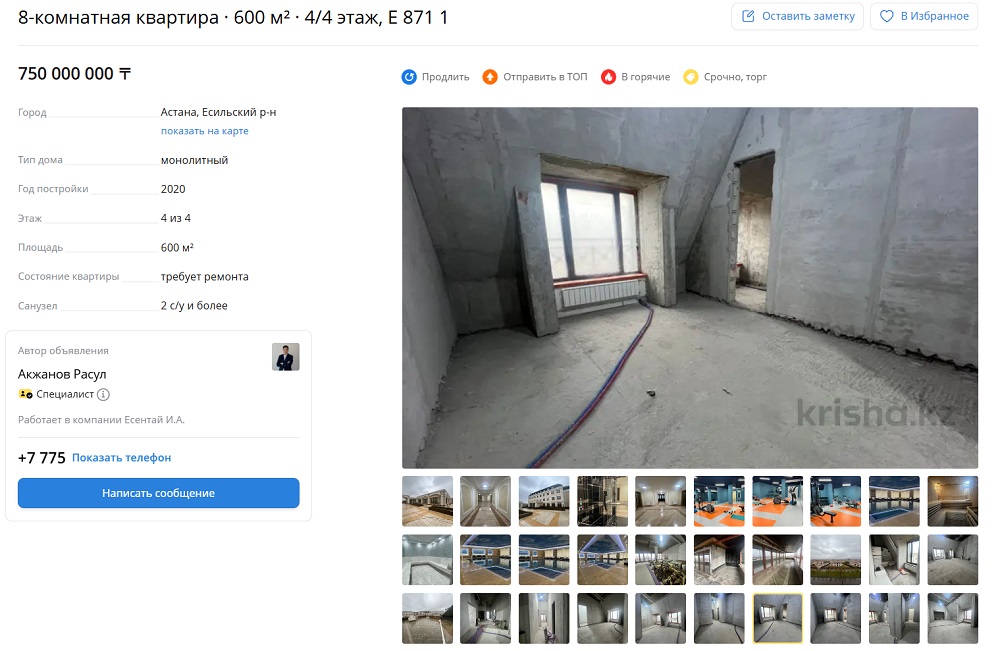Open показать на карте link
This screenshot has height=651, width=1000.
pos(205,131)
